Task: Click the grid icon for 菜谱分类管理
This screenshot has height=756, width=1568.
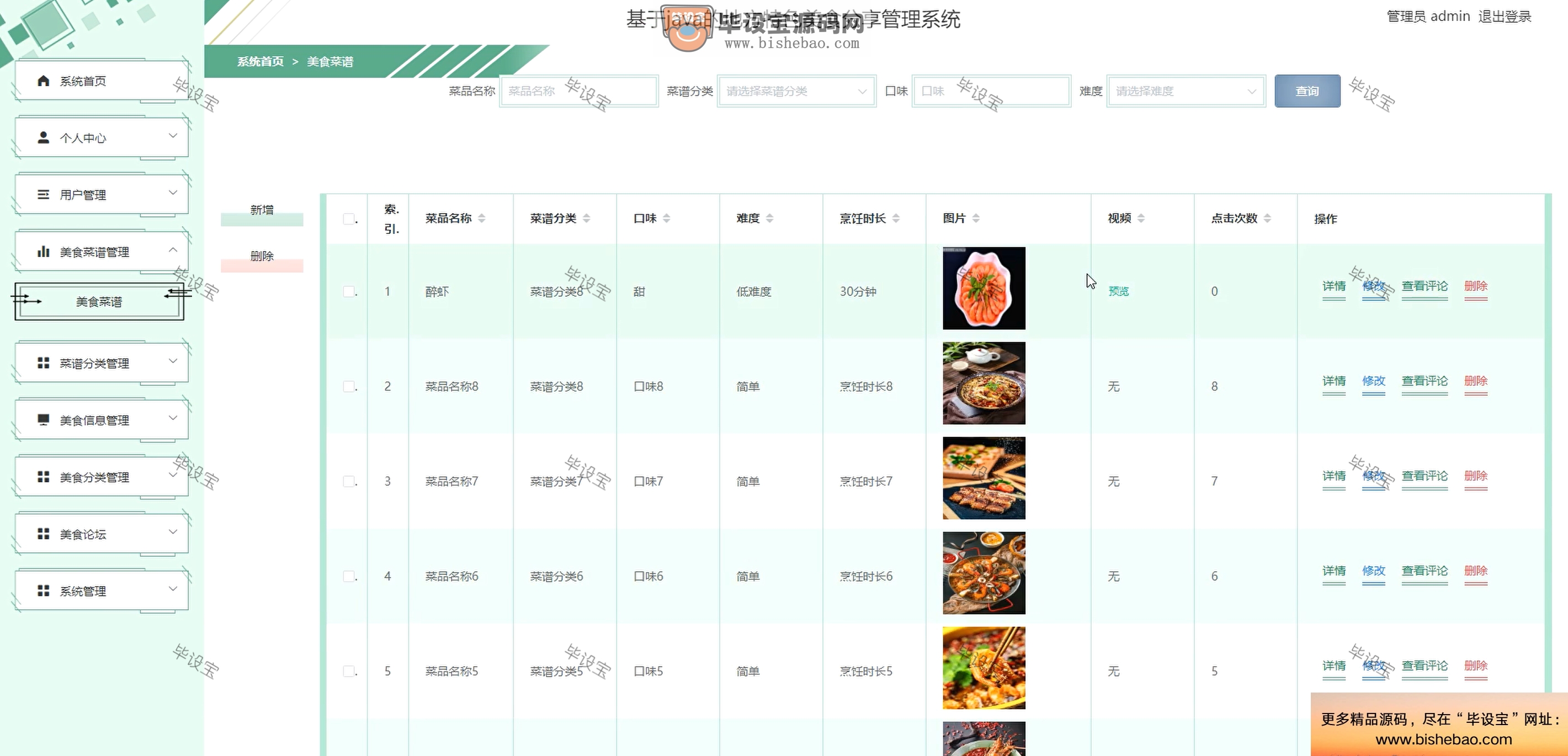Action: point(43,363)
